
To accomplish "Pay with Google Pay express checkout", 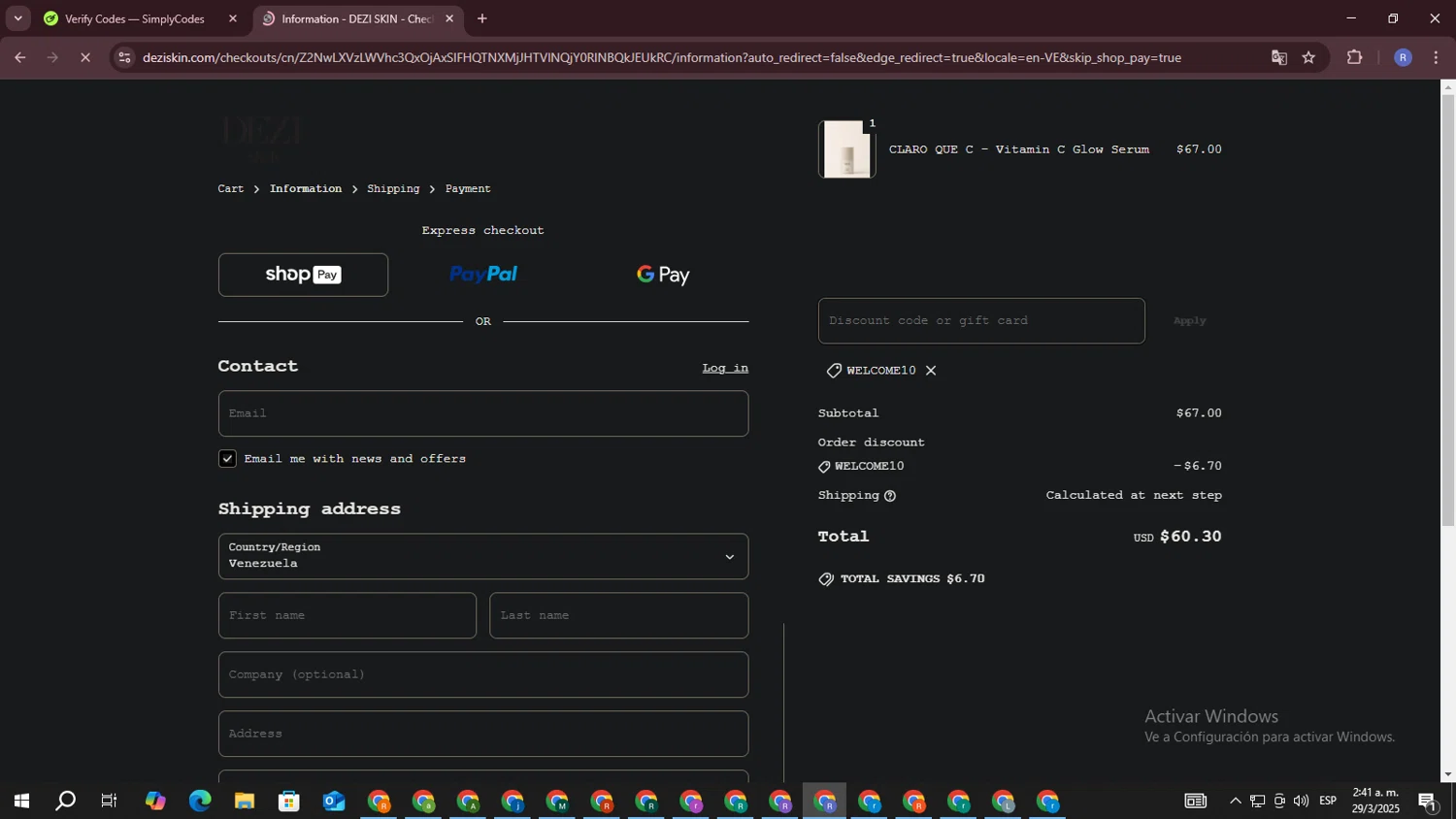I will point(663,275).
